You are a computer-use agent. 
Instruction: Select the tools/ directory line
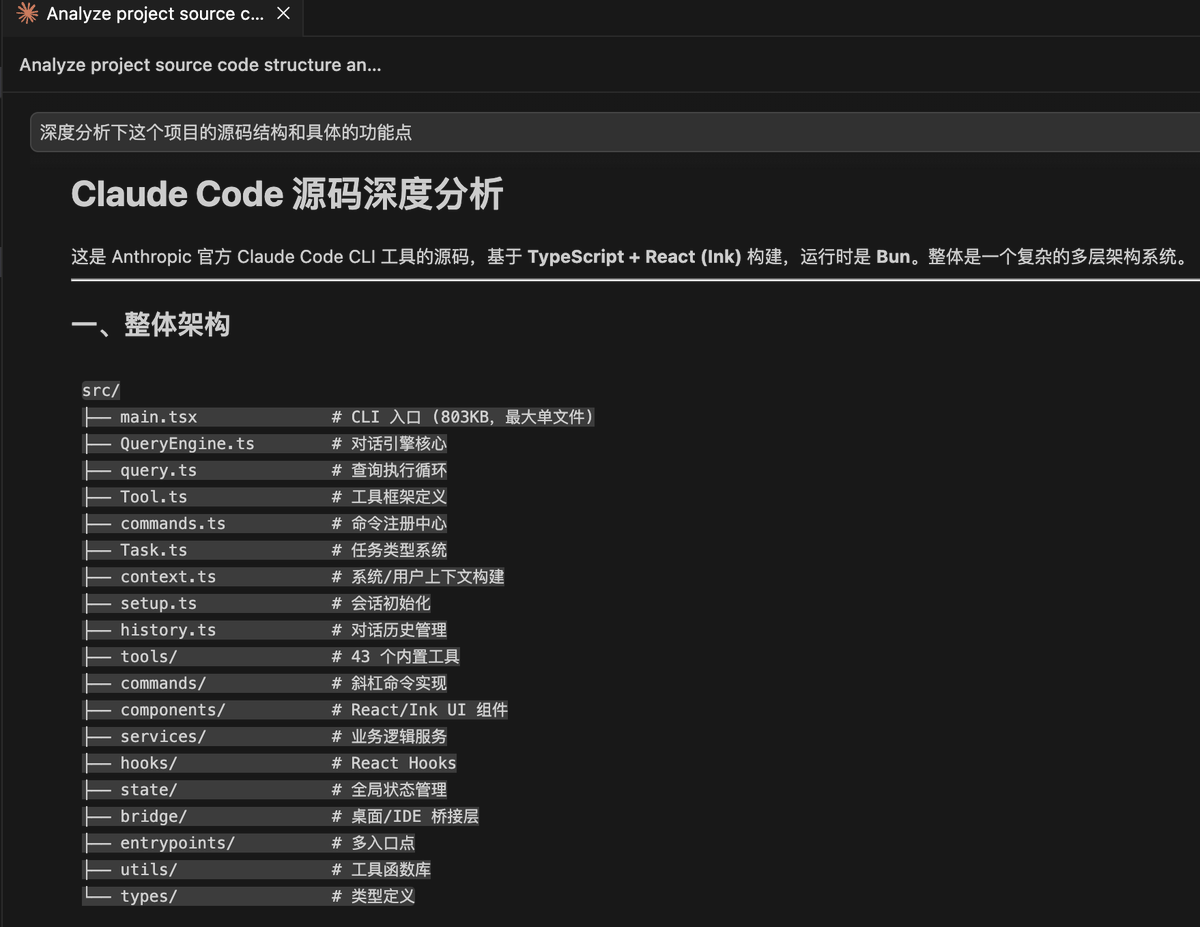click(x=148, y=656)
